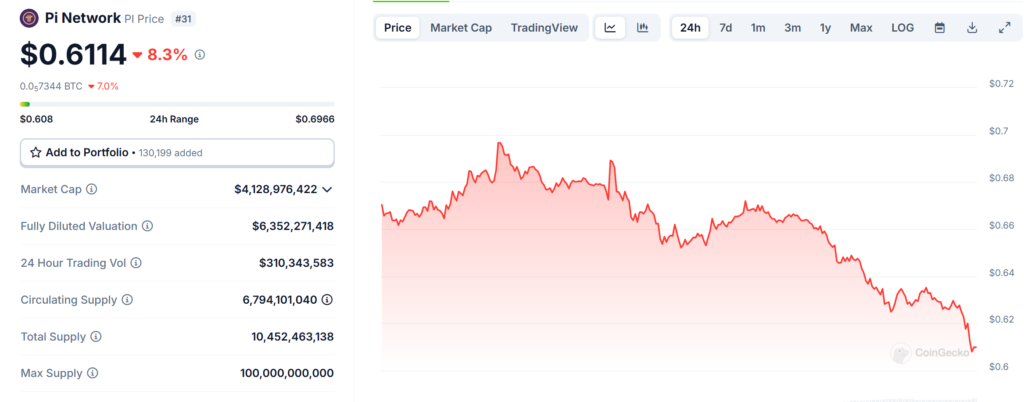This screenshot has width=1024, height=402.
Task: Switch to the Market Cap tab
Action: (460, 27)
